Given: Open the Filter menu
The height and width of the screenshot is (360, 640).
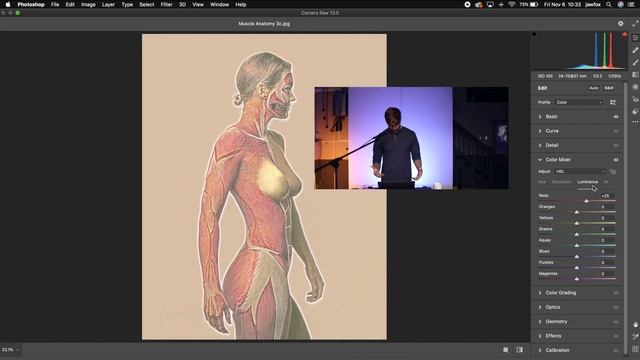Looking at the screenshot, I should [x=166, y=4].
